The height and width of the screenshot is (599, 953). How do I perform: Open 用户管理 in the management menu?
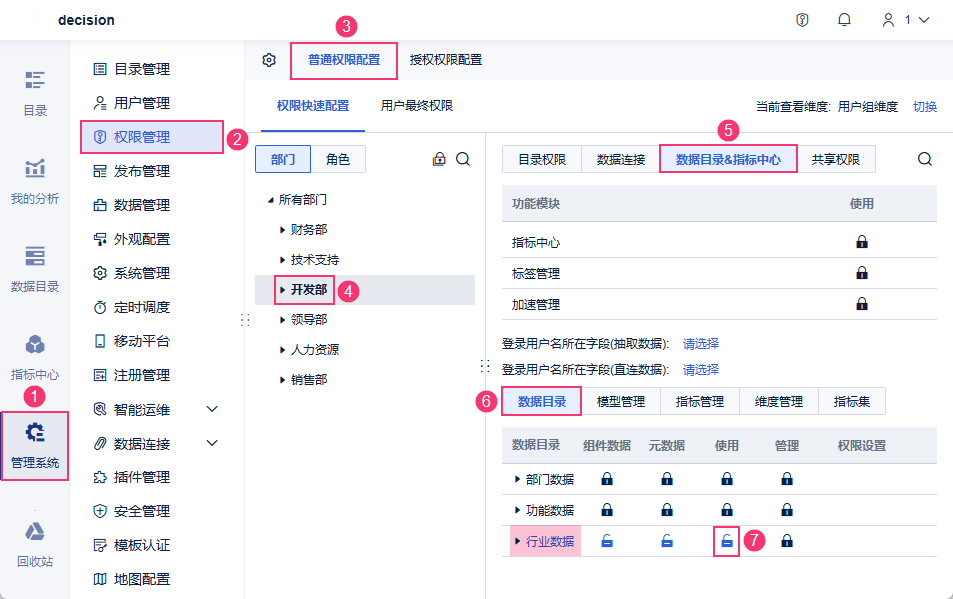point(141,103)
